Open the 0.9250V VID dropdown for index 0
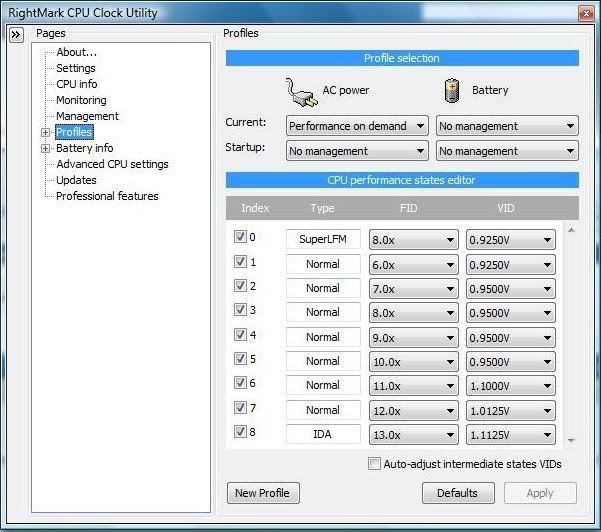The width and height of the screenshot is (601, 532). click(x=511, y=240)
